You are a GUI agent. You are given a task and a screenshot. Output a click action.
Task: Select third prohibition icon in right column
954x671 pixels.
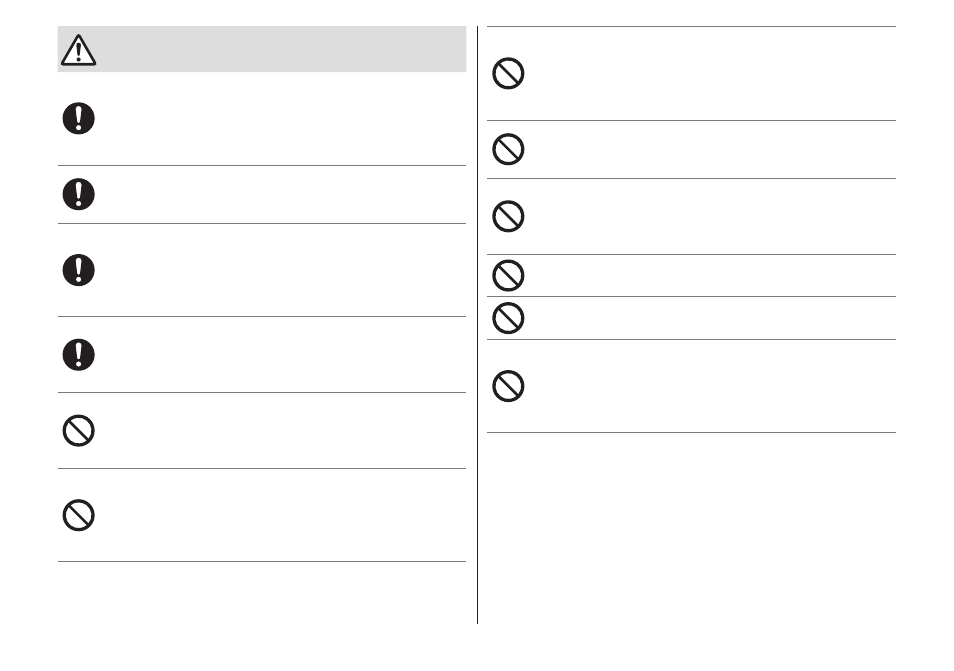[x=508, y=216]
